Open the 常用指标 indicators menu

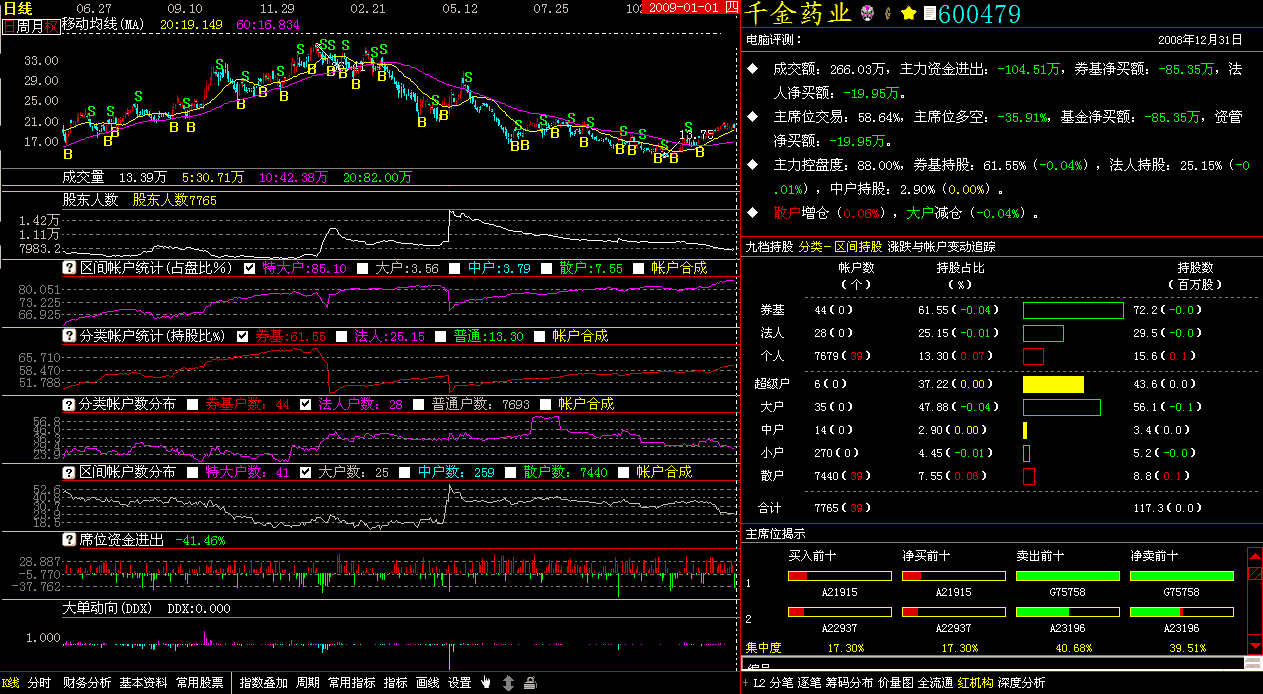(x=352, y=683)
